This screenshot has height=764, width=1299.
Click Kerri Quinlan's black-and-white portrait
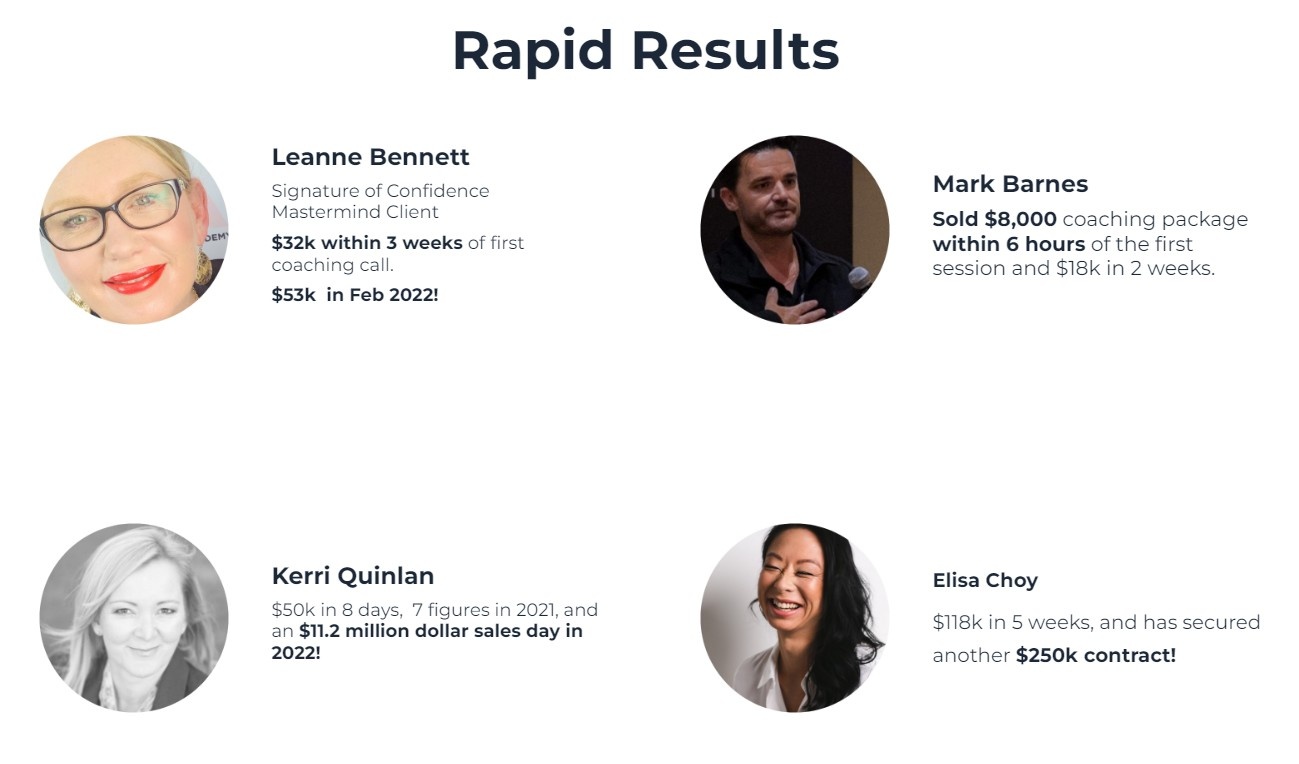coord(134,618)
